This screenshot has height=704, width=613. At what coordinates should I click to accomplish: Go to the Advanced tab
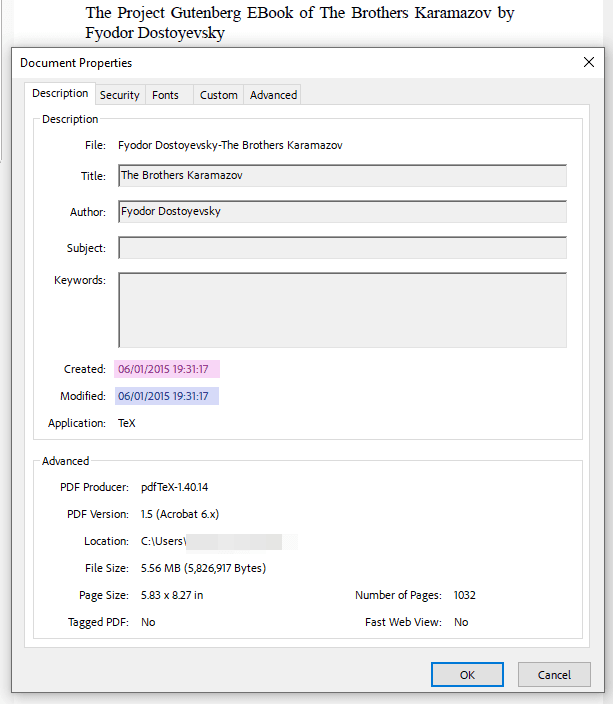click(273, 95)
